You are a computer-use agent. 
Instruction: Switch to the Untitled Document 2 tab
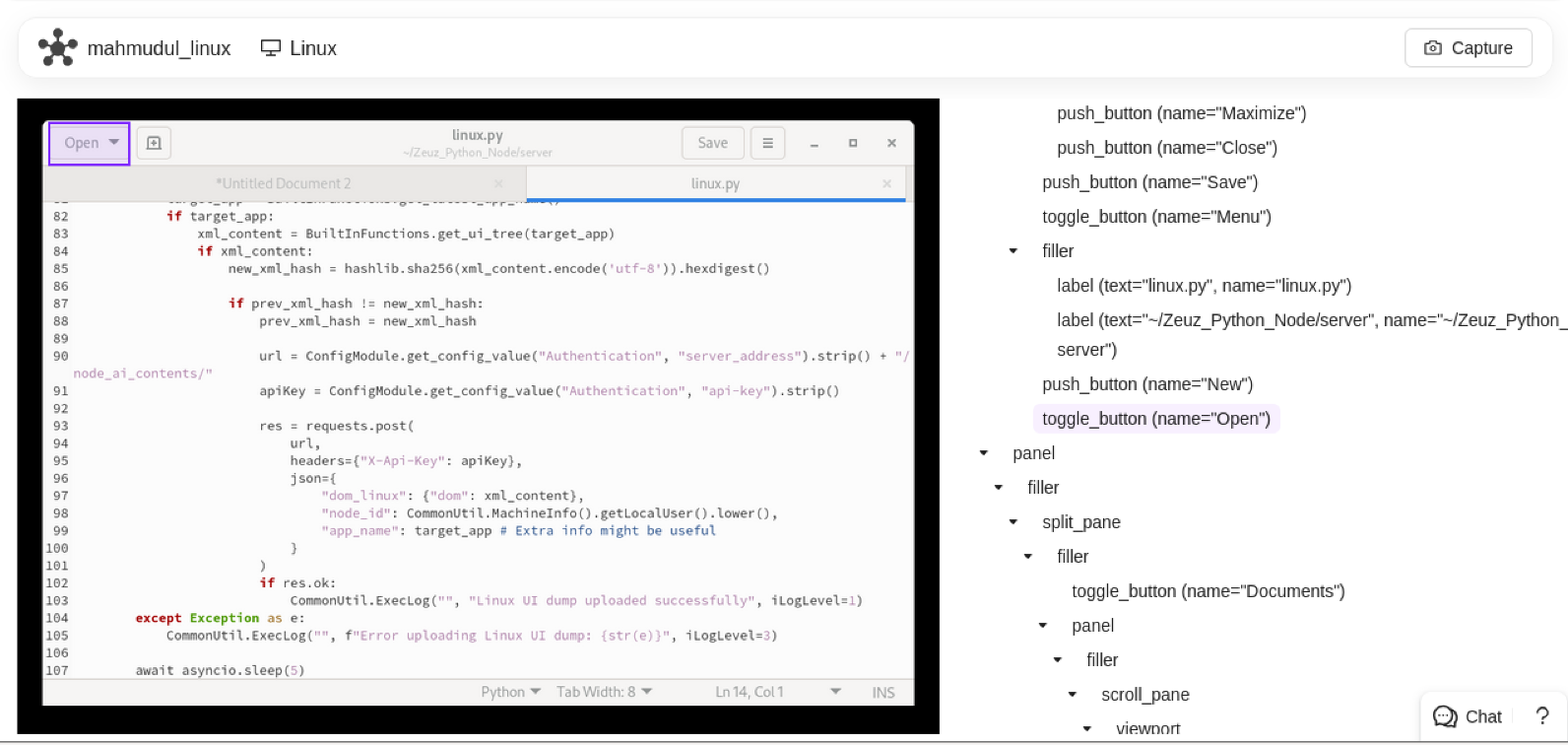click(x=284, y=183)
